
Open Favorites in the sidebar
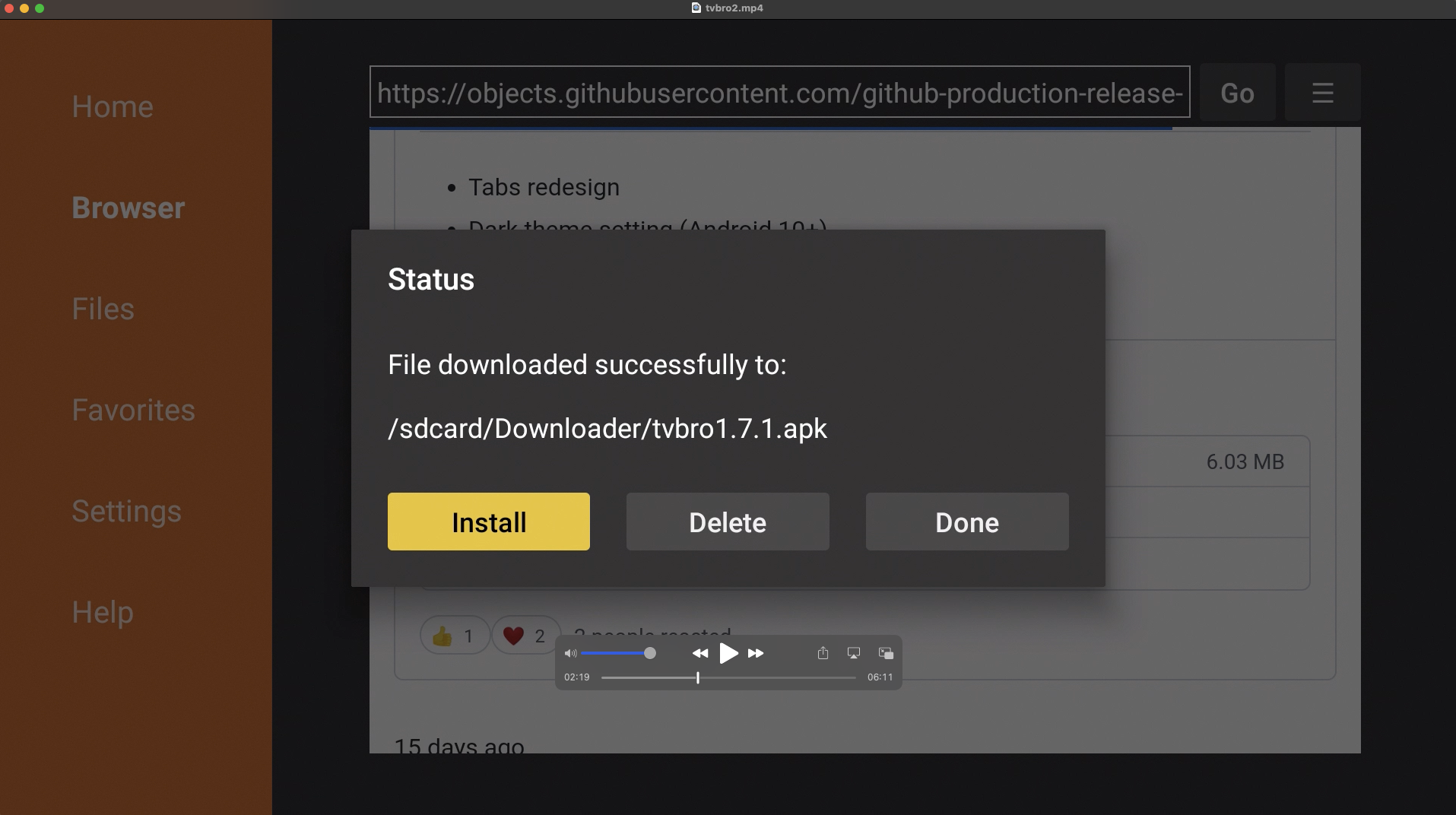click(134, 410)
